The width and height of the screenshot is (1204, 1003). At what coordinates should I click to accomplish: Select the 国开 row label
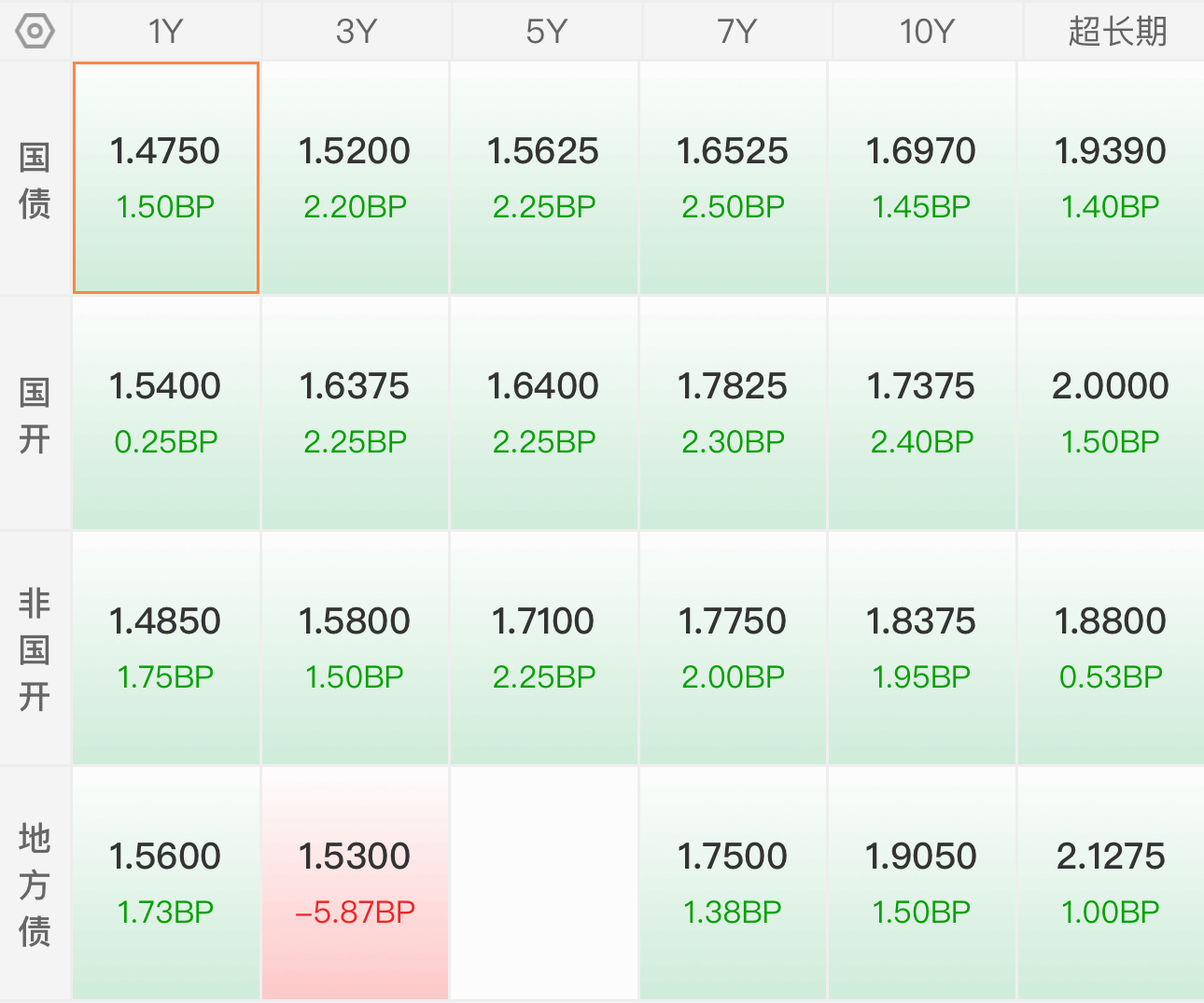coord(35,414)
